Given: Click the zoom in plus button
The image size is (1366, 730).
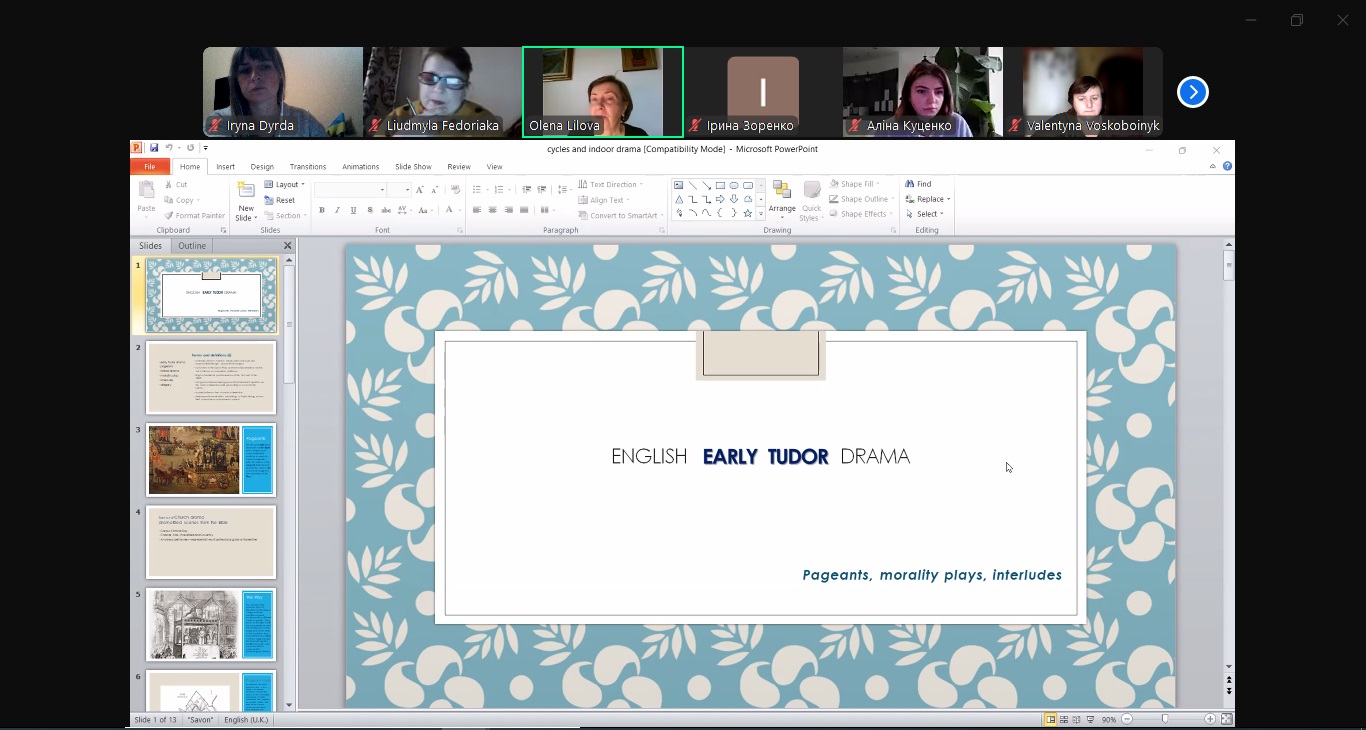Looking at the screenshot, I should (x=1210, y=719).
